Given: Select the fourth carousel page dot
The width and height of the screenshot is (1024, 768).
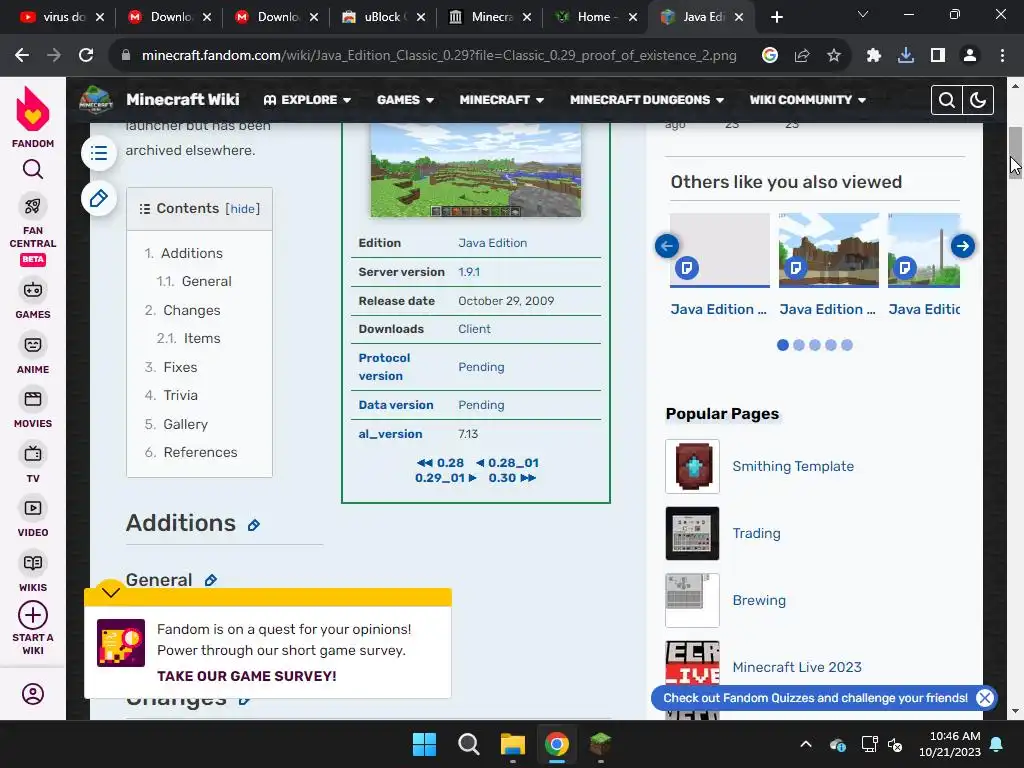Looking at the screenshot, I should pos(831,345).
